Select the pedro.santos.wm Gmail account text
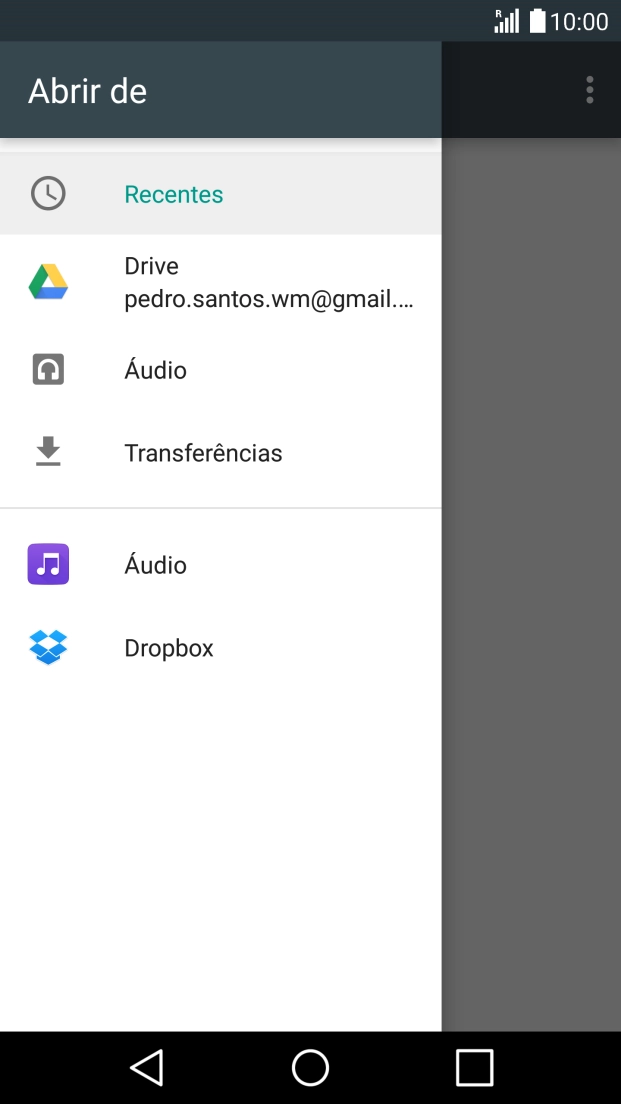Viewport: 621px width, 1104px height. [x=268, y=300]
